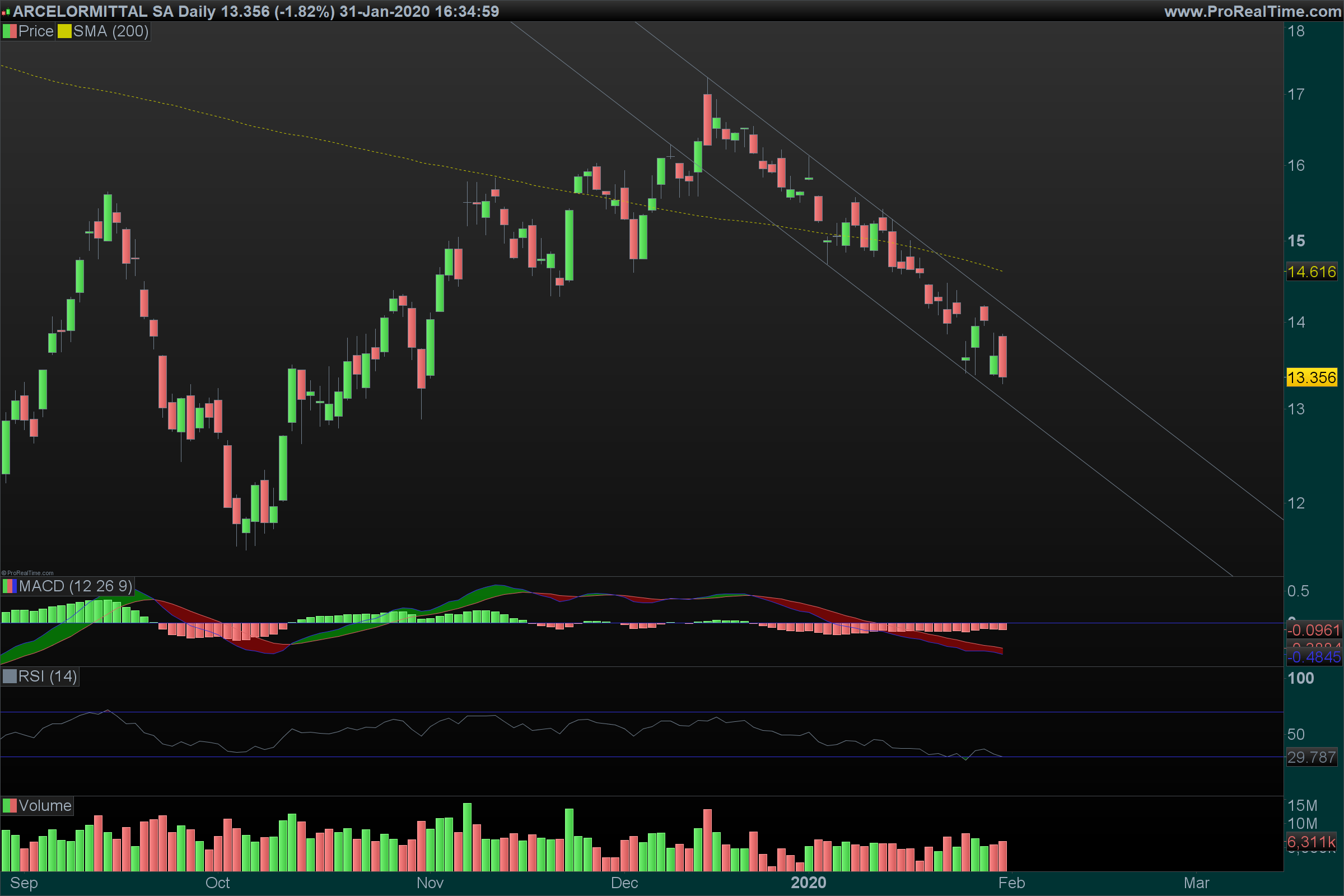1344x896 pixels.
Task: Select the MACD (12 26 9) label
Action: pos(76,586)
